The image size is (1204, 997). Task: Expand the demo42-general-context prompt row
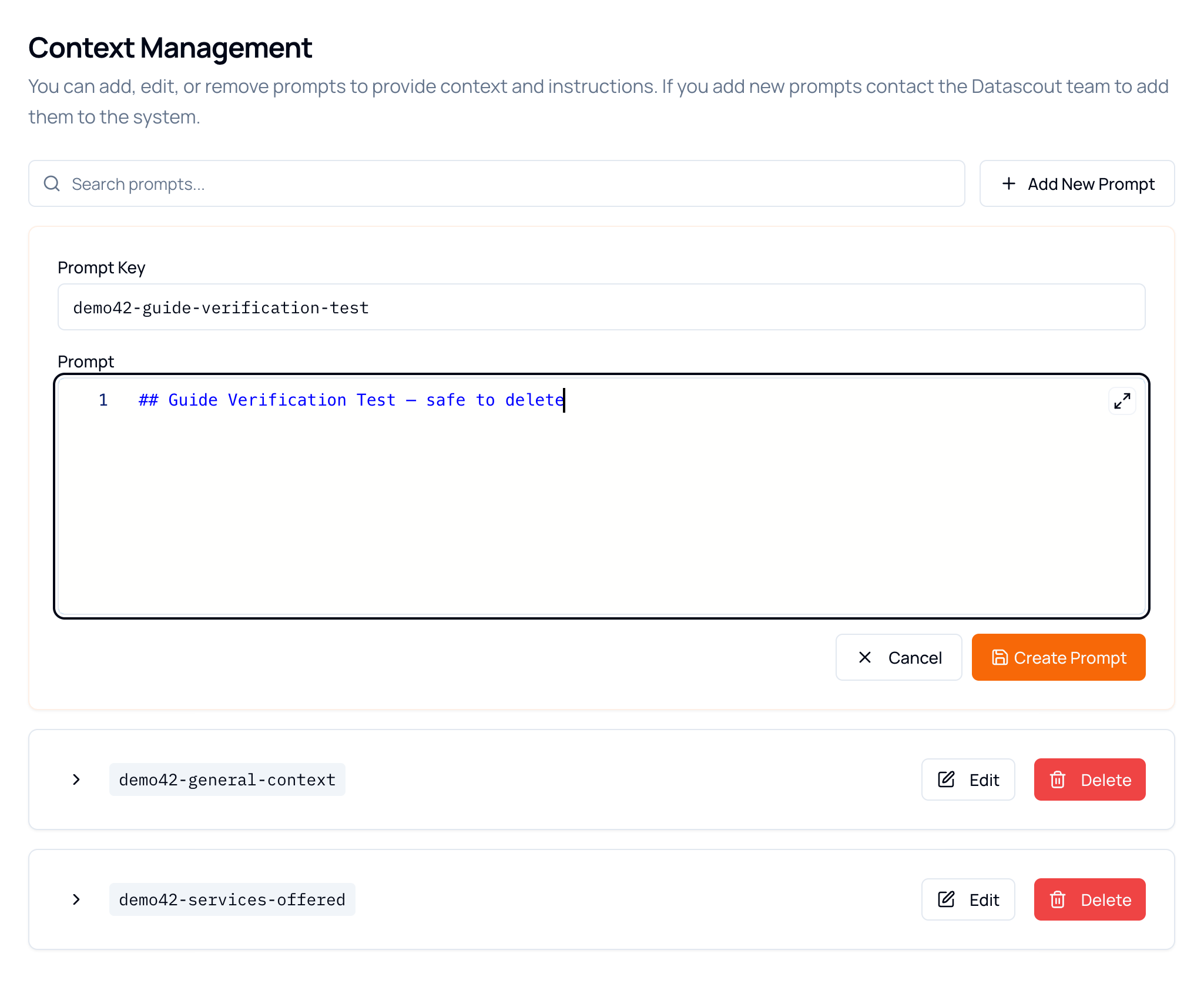tap(76, 779)
